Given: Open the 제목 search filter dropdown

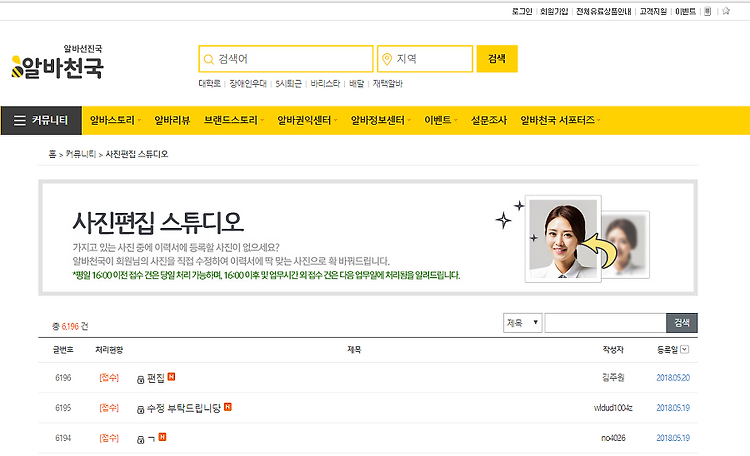Looking at the screenshot, I should click(x=522, y=323).
